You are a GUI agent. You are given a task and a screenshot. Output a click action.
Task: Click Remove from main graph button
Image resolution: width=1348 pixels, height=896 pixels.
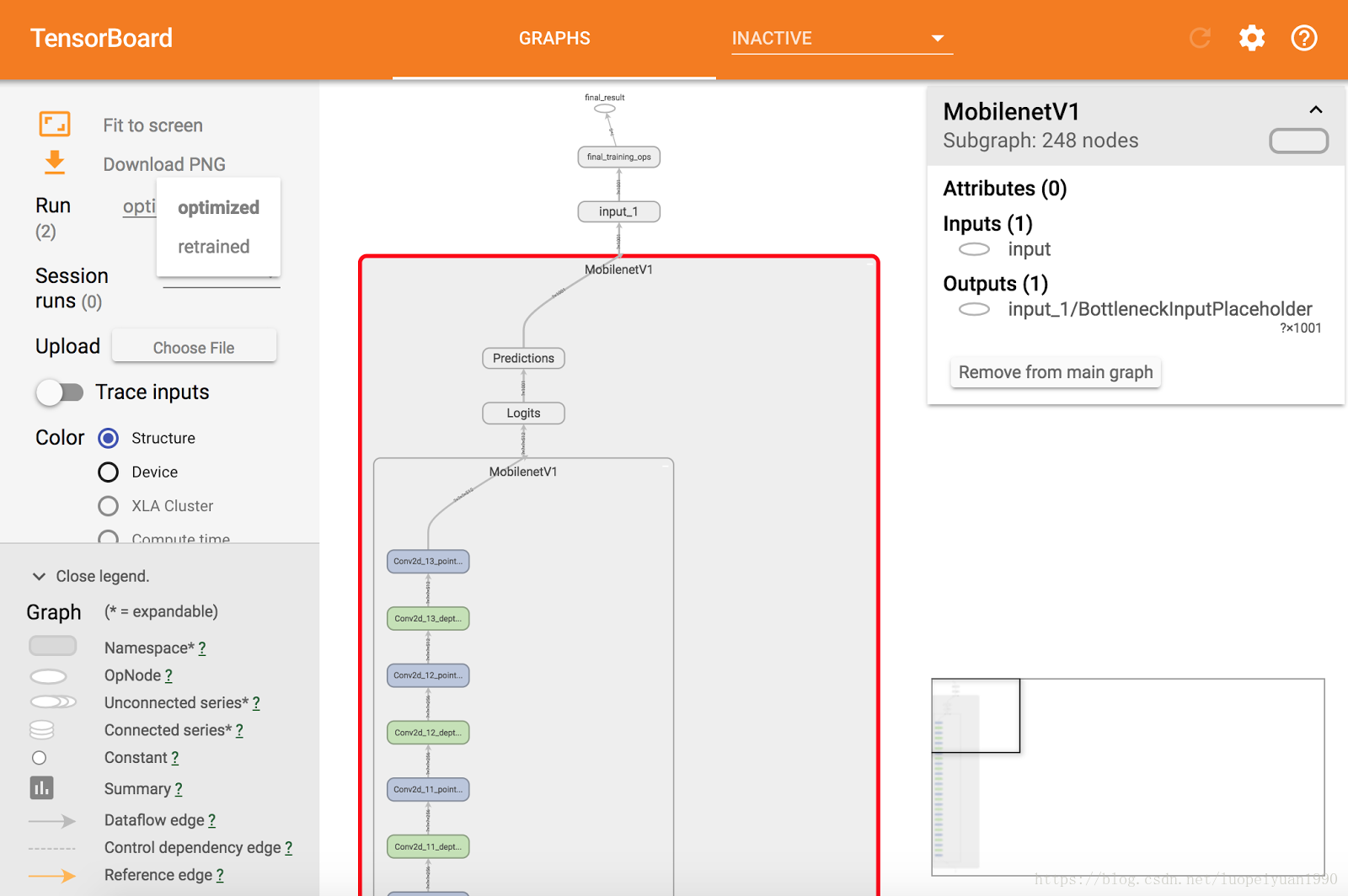point(1056,372)
